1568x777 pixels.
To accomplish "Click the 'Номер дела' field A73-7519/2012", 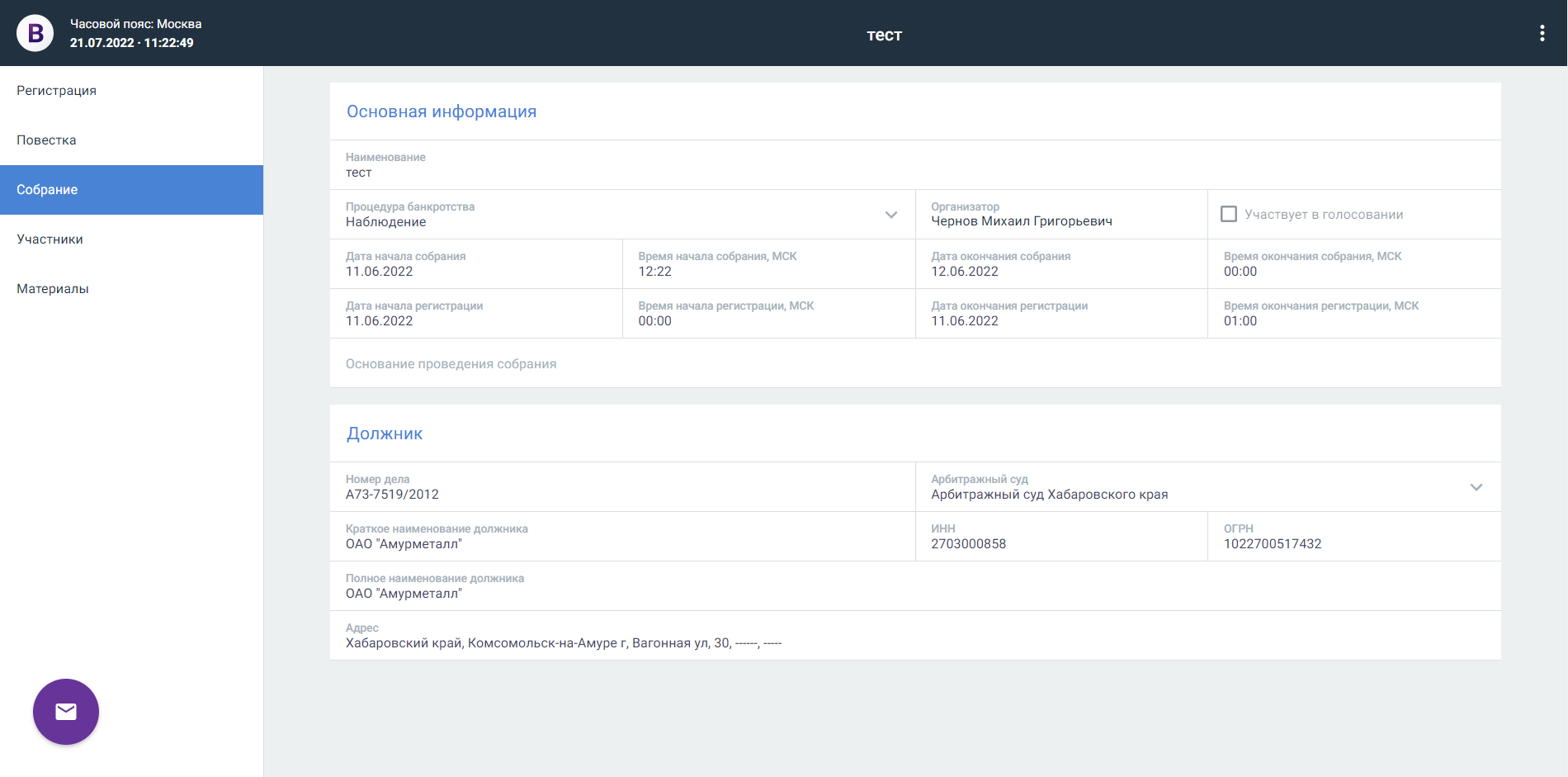I will (622, 487).
